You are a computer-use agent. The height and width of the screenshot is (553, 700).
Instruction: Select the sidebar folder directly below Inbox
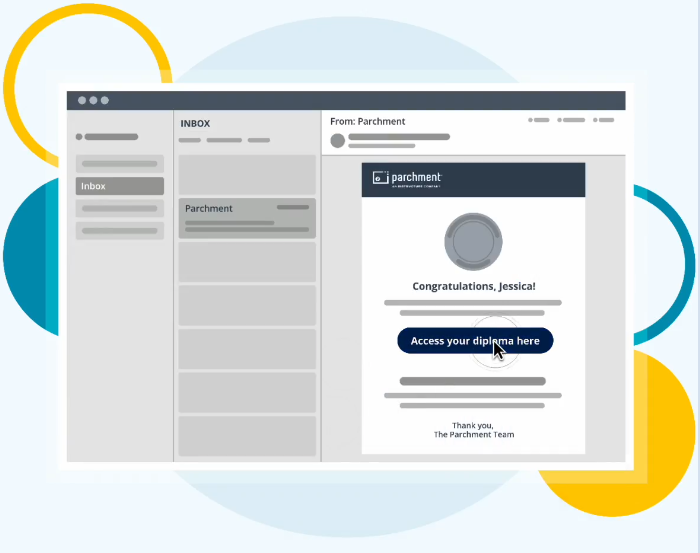point(120,208)
